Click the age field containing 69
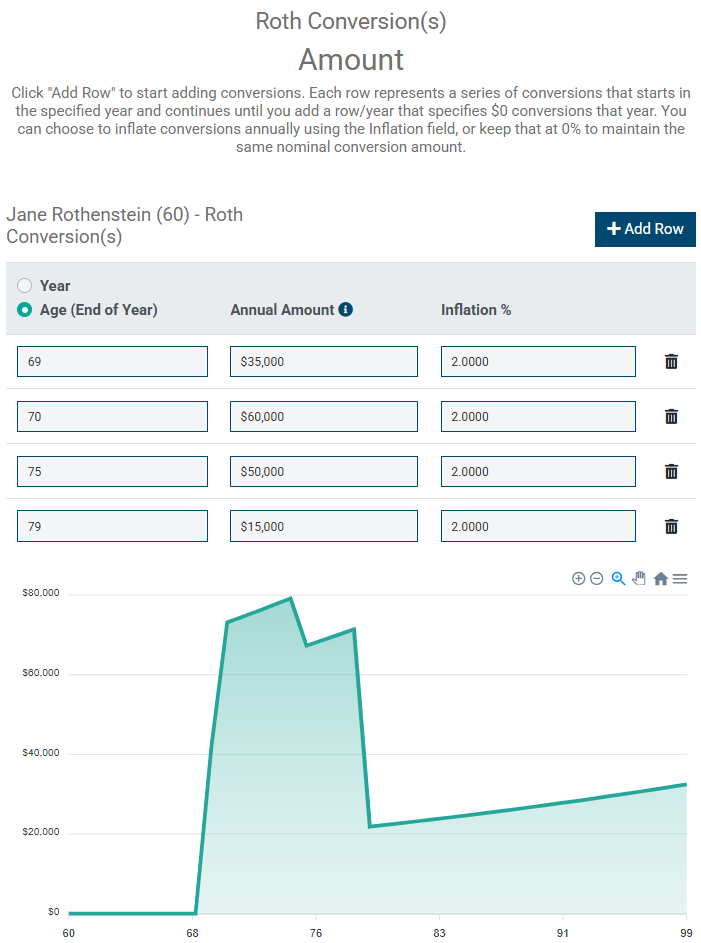Viewport: 701px width, 943px height. 112,361
